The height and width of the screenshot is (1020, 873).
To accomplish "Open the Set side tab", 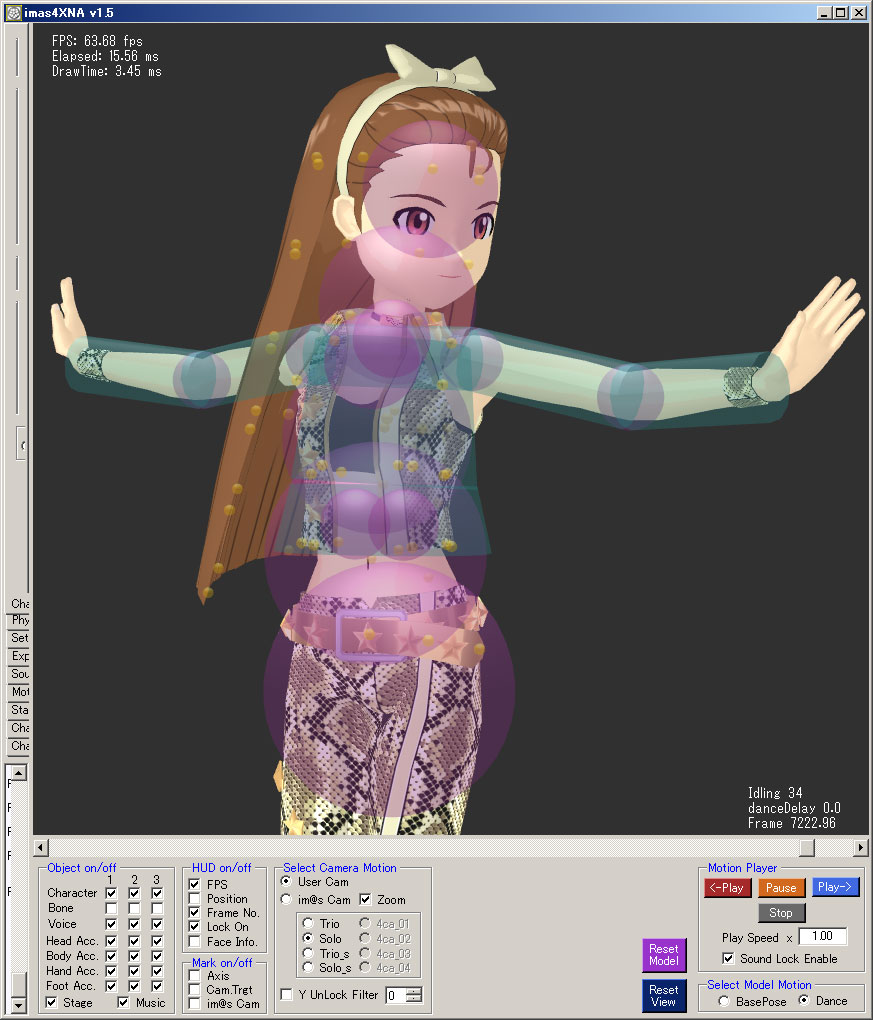I will click(19, 638).
